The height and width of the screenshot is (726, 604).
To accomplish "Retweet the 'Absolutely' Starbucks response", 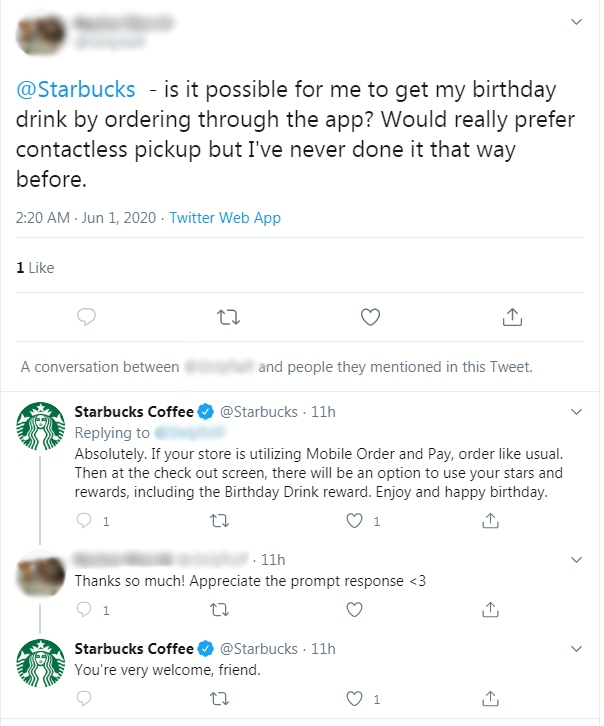I will [219, 521].
